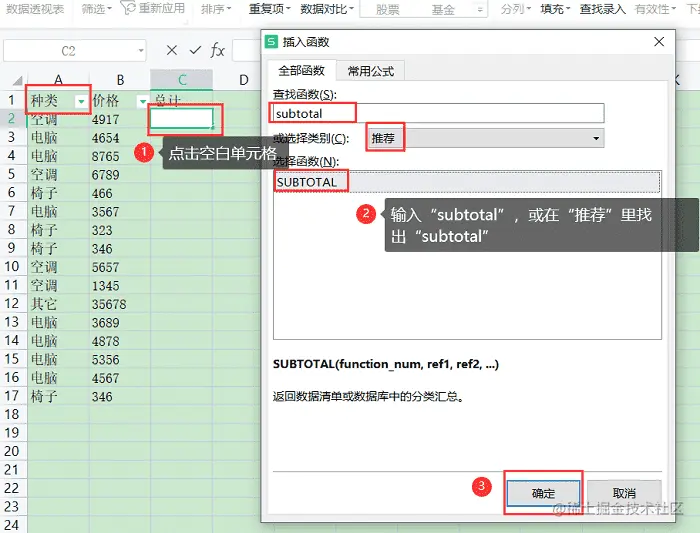Image resolution: width=700 pixels, height=533 pixels.
Task: Select SUBTOTAL in the function list
Action: (467, 182)
